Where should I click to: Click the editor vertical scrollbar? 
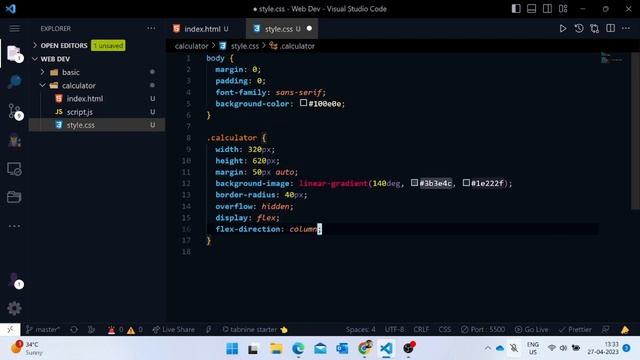[635, 131]
